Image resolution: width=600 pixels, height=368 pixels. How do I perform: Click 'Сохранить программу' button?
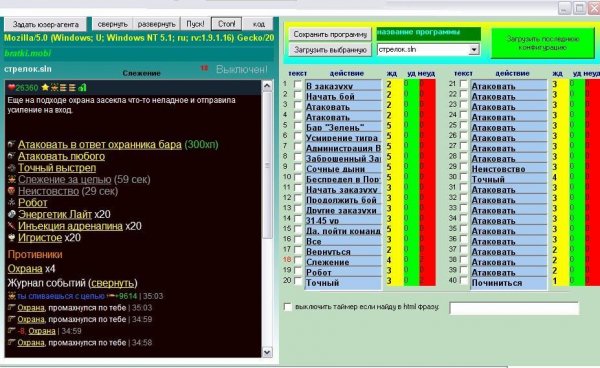(330, 34)
